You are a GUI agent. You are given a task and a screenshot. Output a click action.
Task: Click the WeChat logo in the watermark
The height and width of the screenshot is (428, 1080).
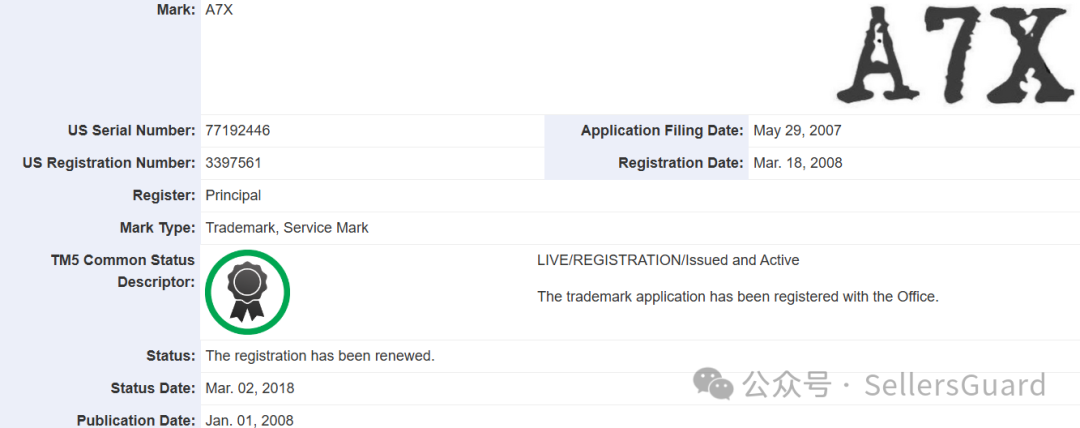(715, 383)
